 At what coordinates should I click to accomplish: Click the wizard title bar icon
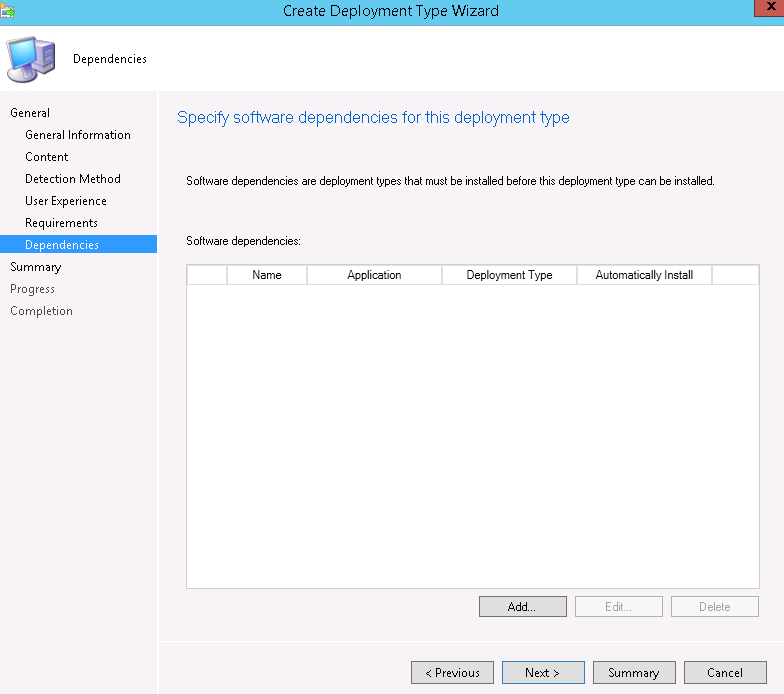[7, 10]
